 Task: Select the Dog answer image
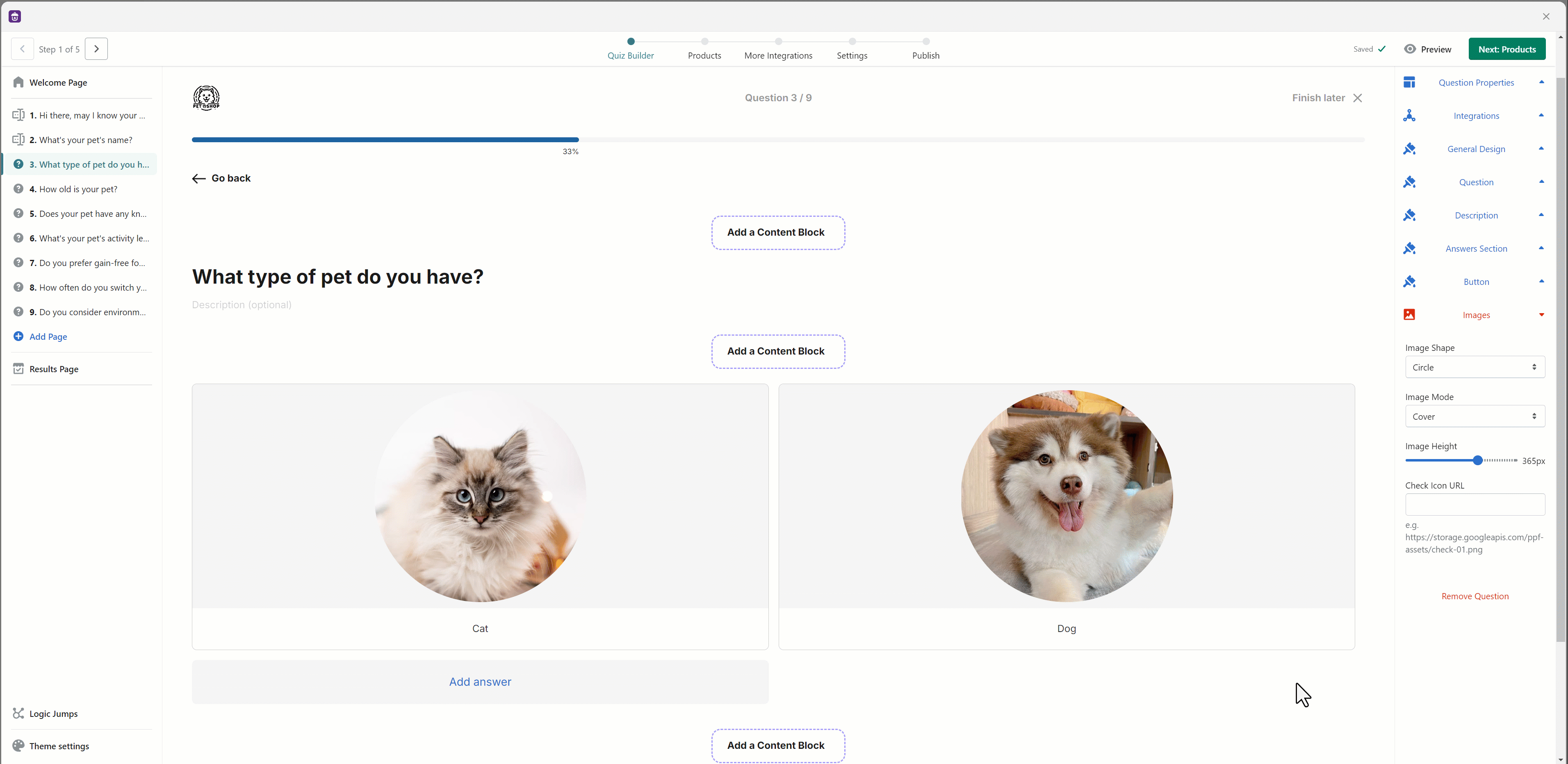coord(1067,496)
